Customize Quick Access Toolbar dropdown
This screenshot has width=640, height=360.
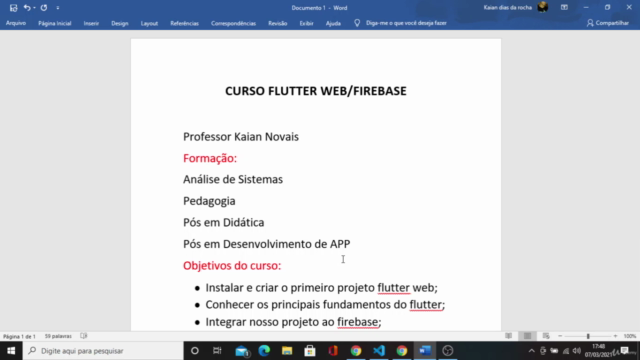tap(58, 8)
